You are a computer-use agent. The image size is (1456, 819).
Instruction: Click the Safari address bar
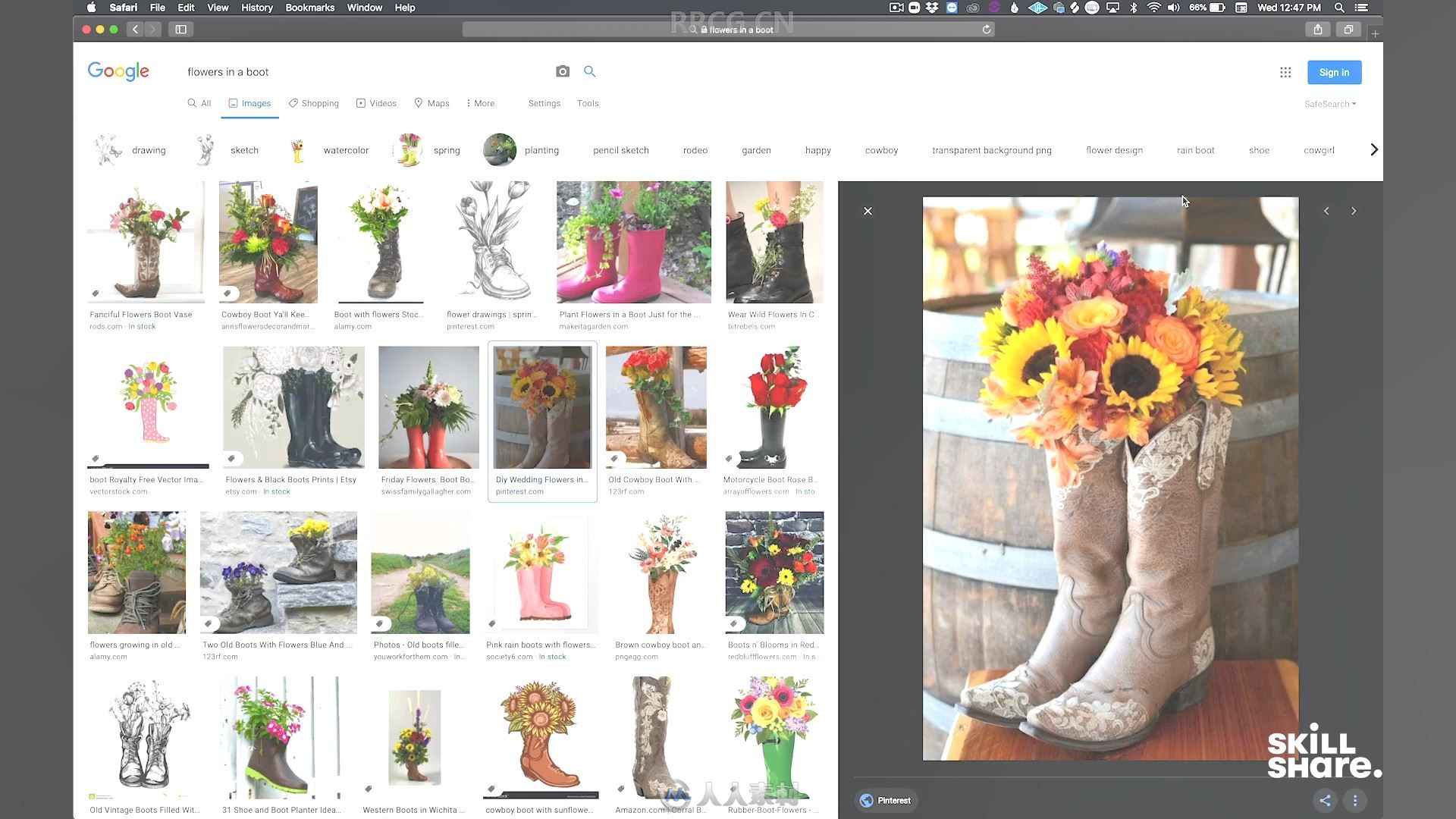[x=728, y=30]
